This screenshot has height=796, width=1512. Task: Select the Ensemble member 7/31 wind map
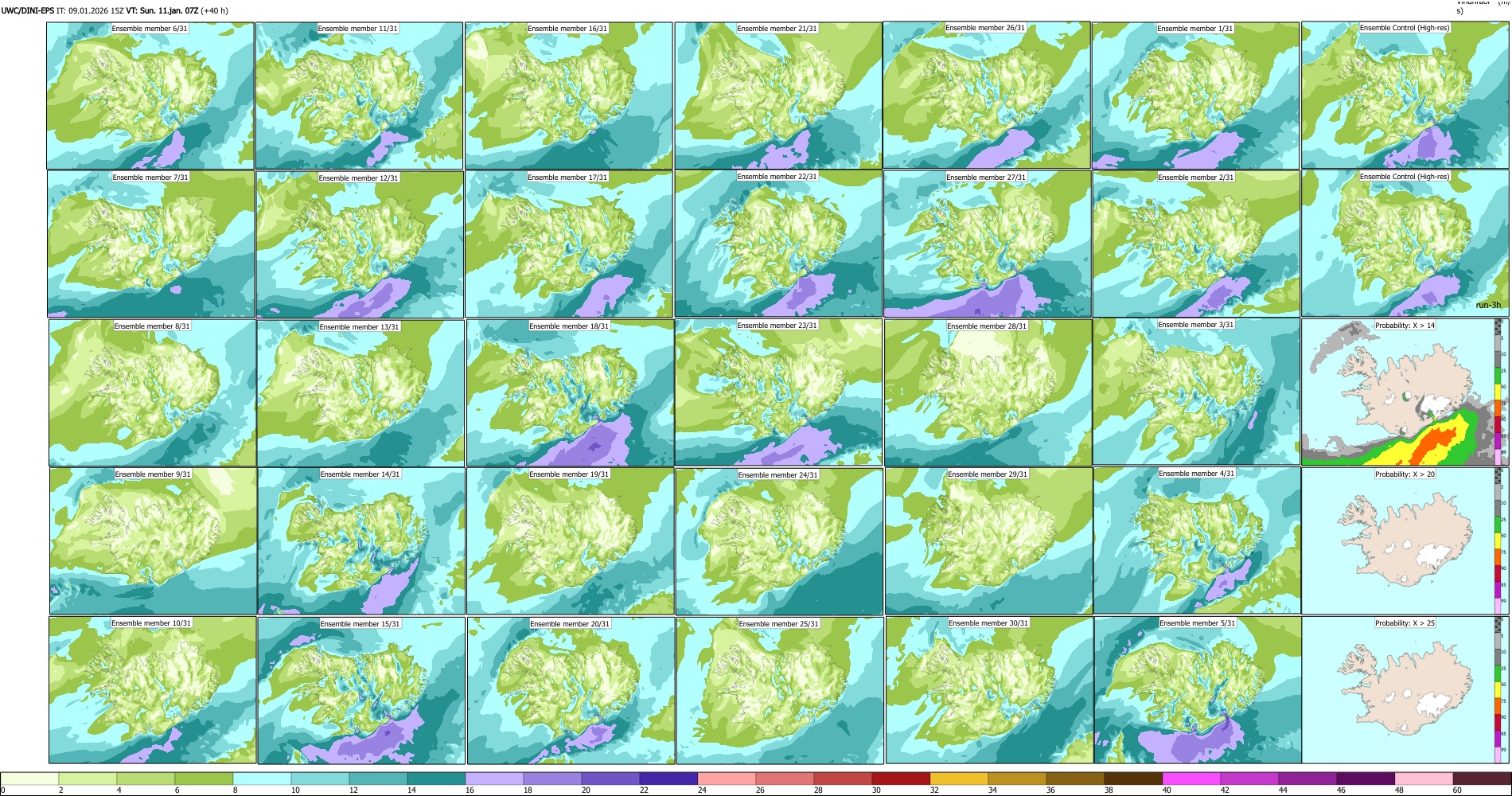(151, 244)
